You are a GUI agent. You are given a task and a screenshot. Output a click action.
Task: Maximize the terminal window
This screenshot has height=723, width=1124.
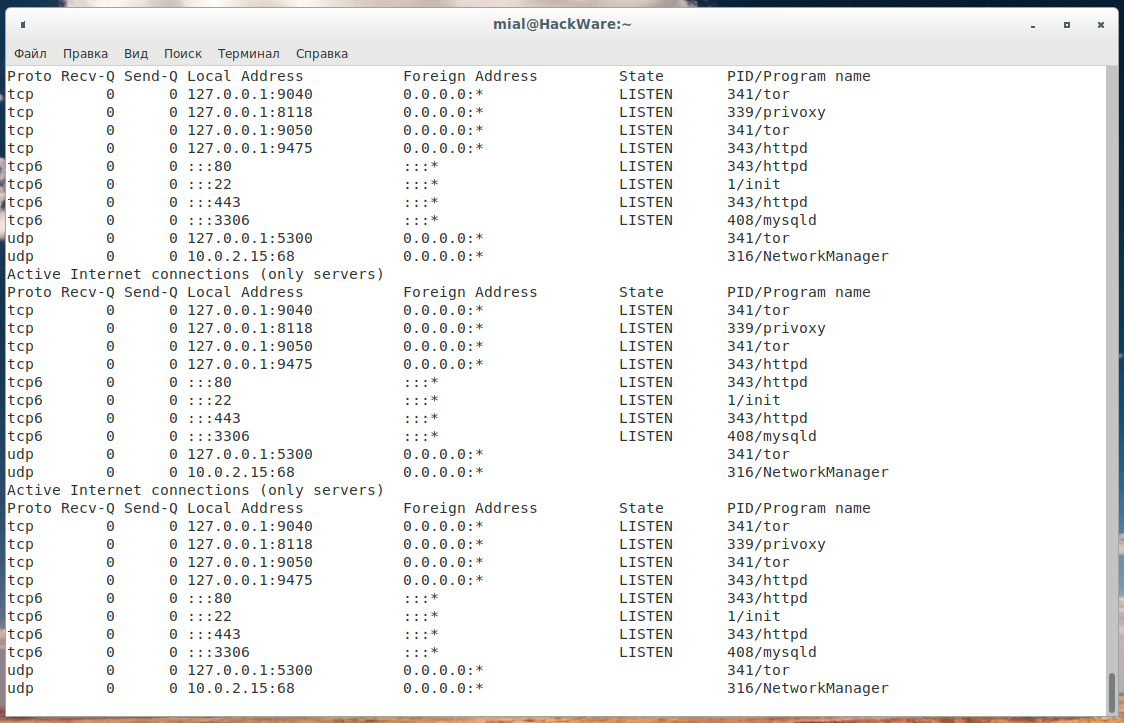(x=1067, y=24)
